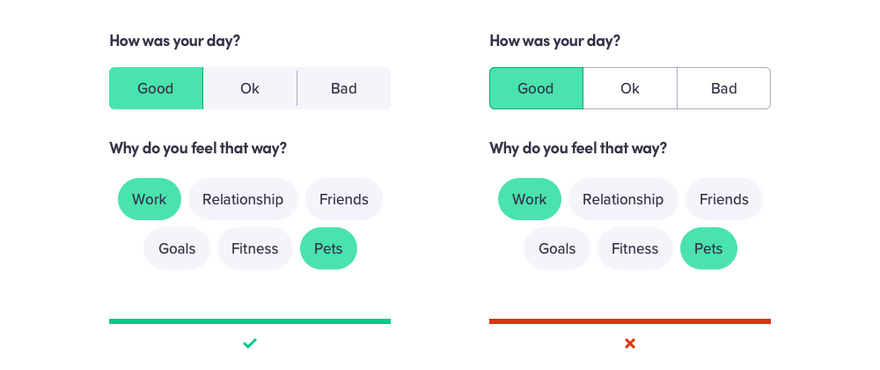Screen dimensions: 880x370
Task: Toggle the Relationship chip in left panel
Action: [x=243, y=199]
